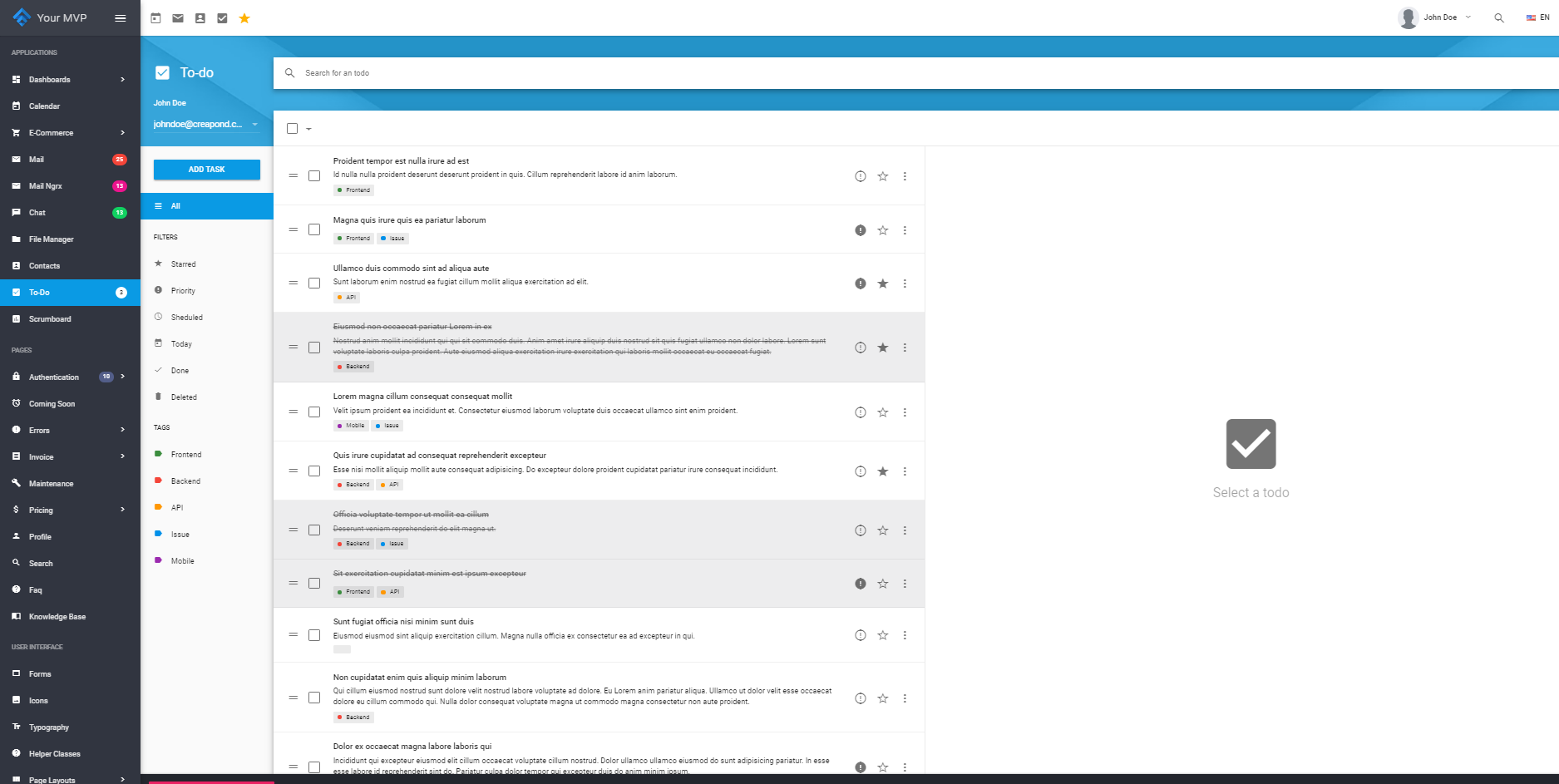The width and height of the screenshot is (1559, 784).
Task: Open more options for 'Lorem magna cillum' todo
Action: 905,412
